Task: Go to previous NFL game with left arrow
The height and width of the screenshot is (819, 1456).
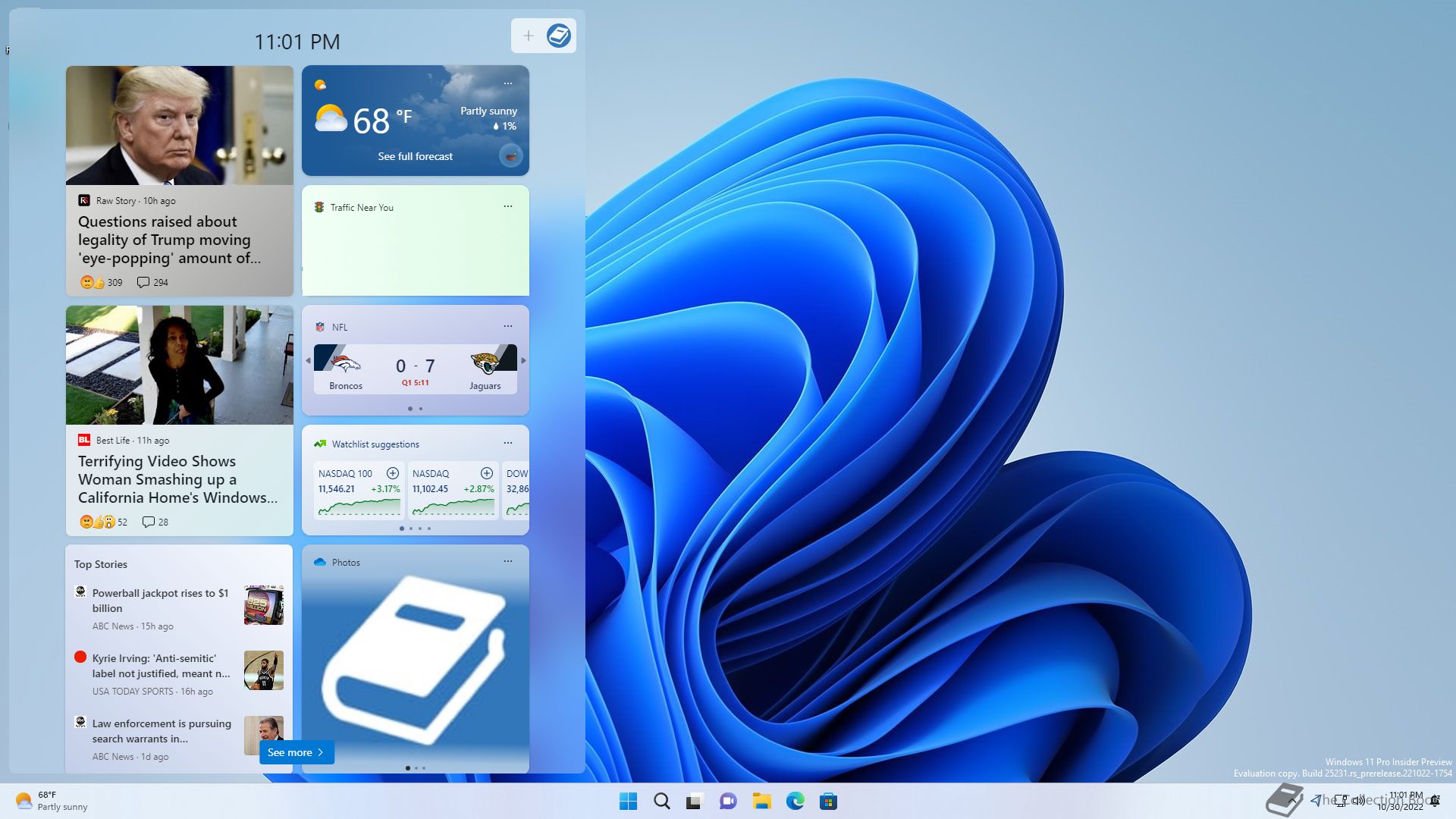Action: pos(308,360)
